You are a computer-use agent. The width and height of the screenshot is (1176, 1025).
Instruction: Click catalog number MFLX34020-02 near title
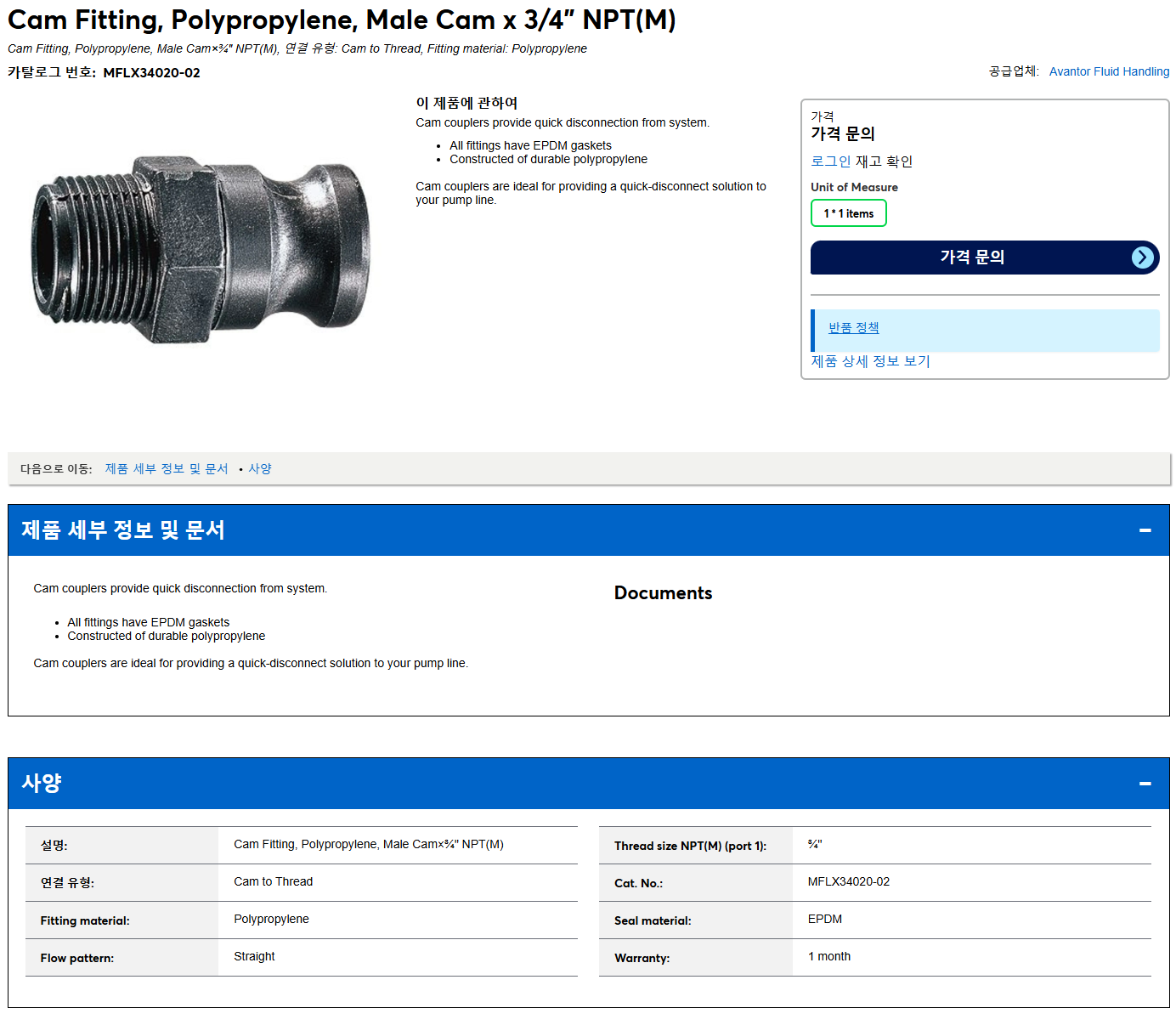[151, 73]
